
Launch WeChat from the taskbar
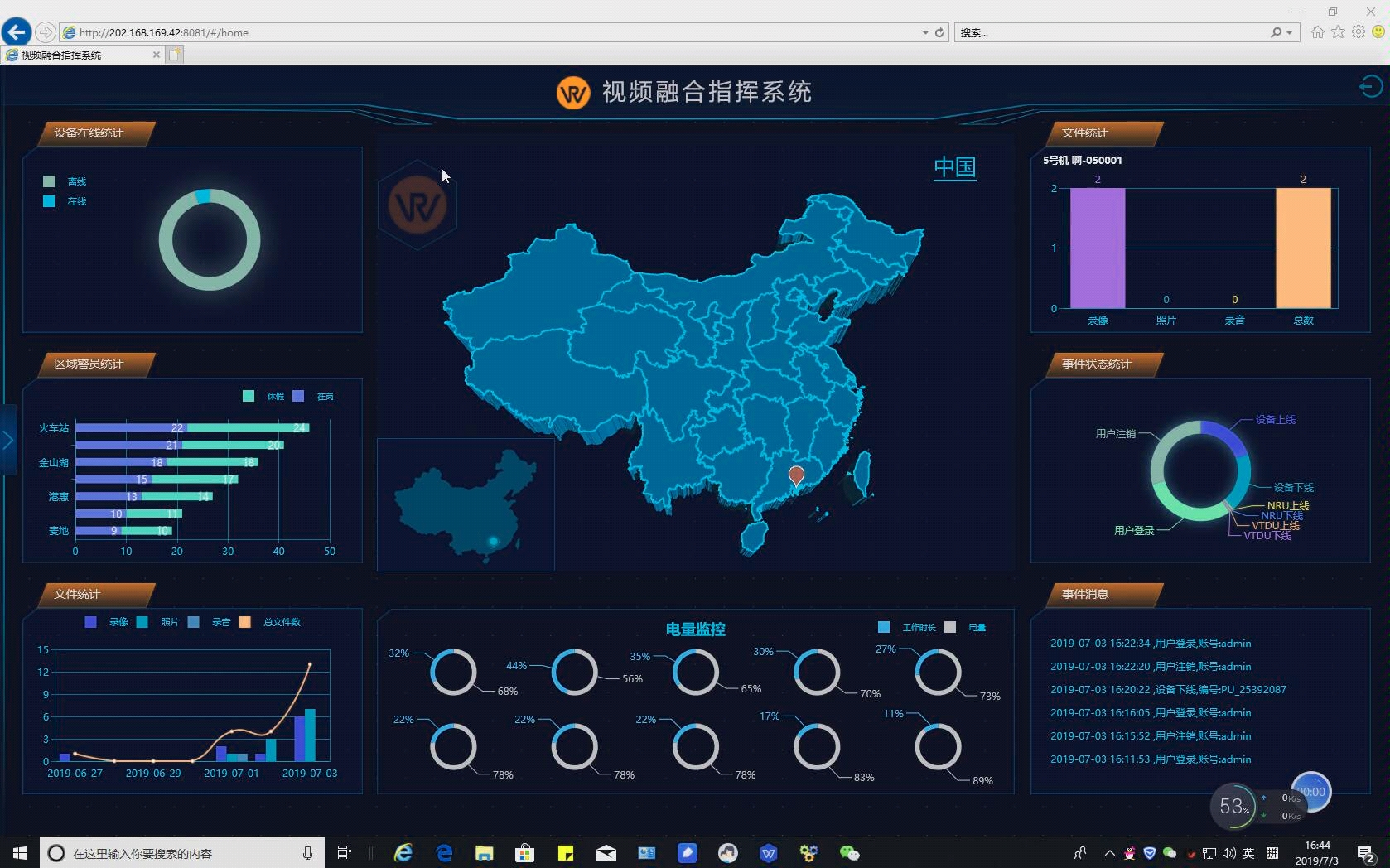[849, 853]
